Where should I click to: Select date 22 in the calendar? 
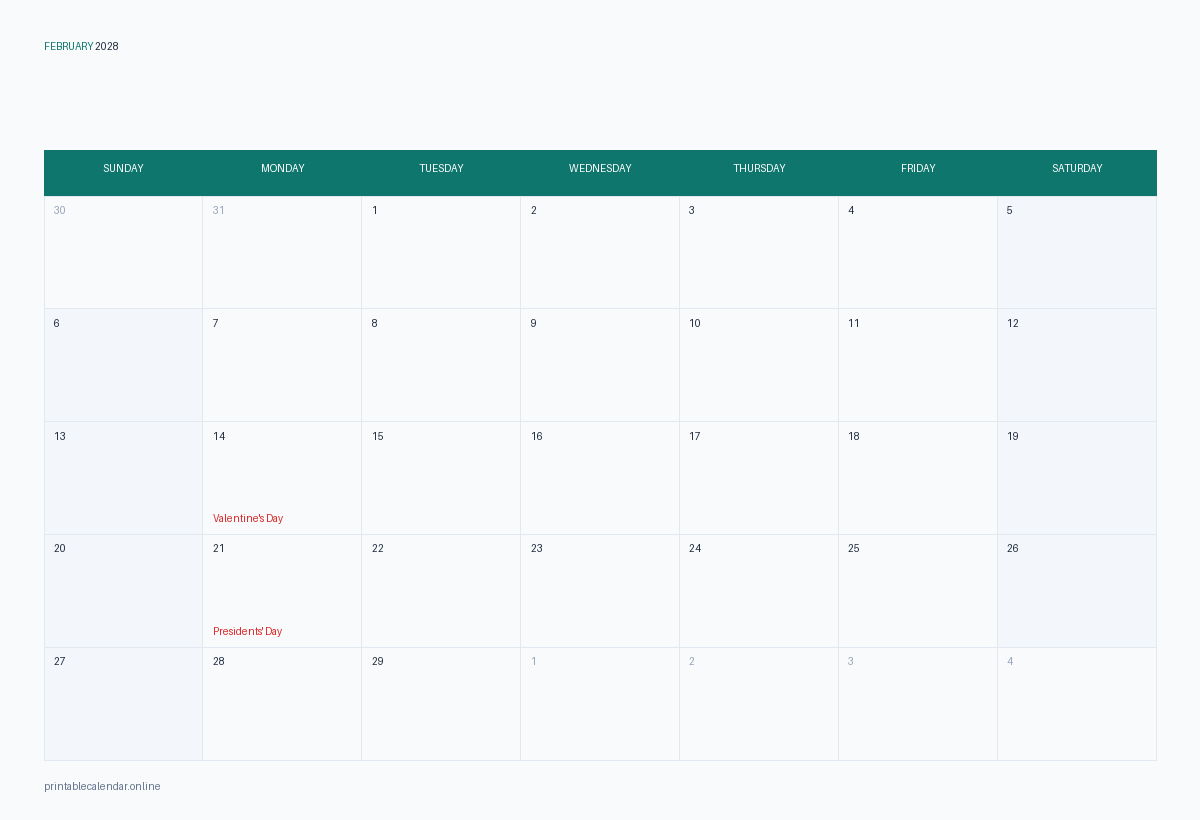[x=441, y=591]
